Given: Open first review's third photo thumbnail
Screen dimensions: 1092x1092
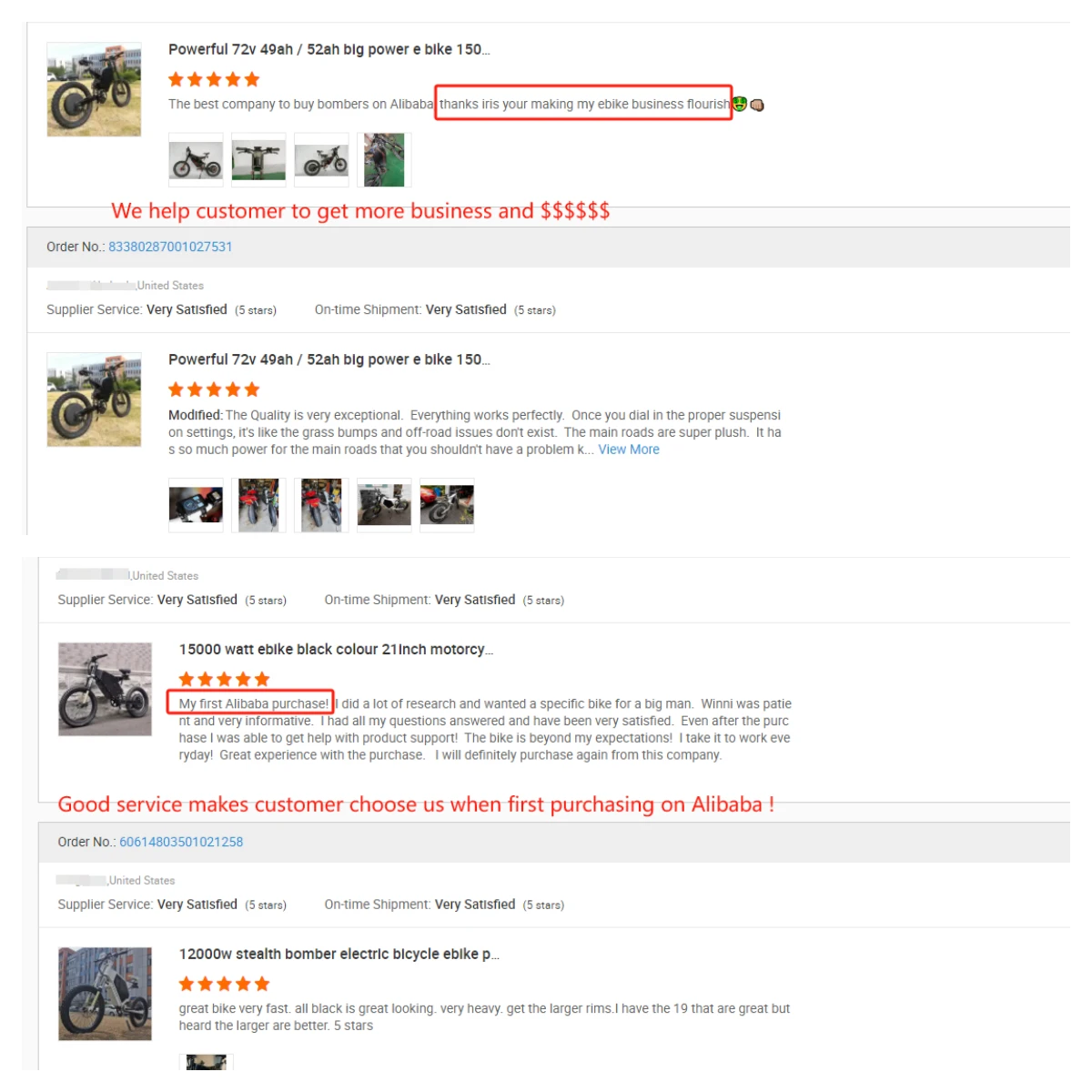Looking at the screenshot, I should click(321, 160).
